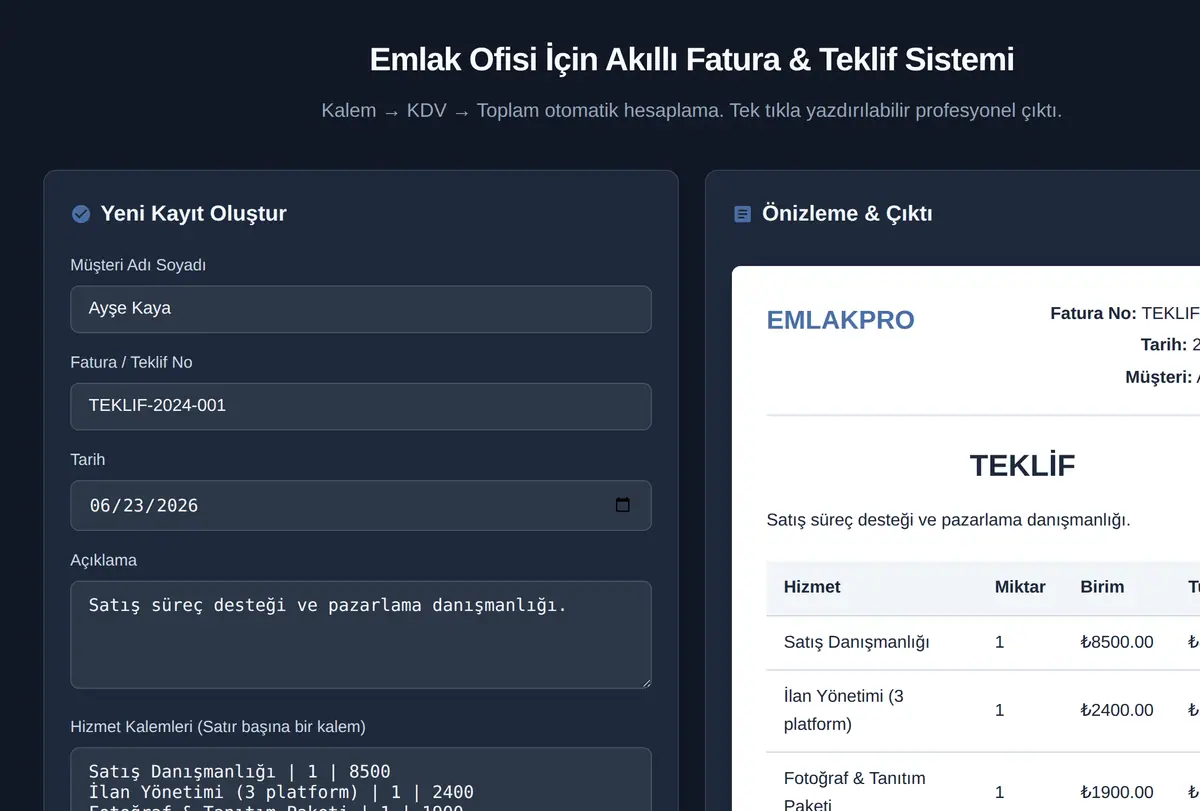
Task: Click the Fatura / Teklif No label
Action: tap(131, 362)
